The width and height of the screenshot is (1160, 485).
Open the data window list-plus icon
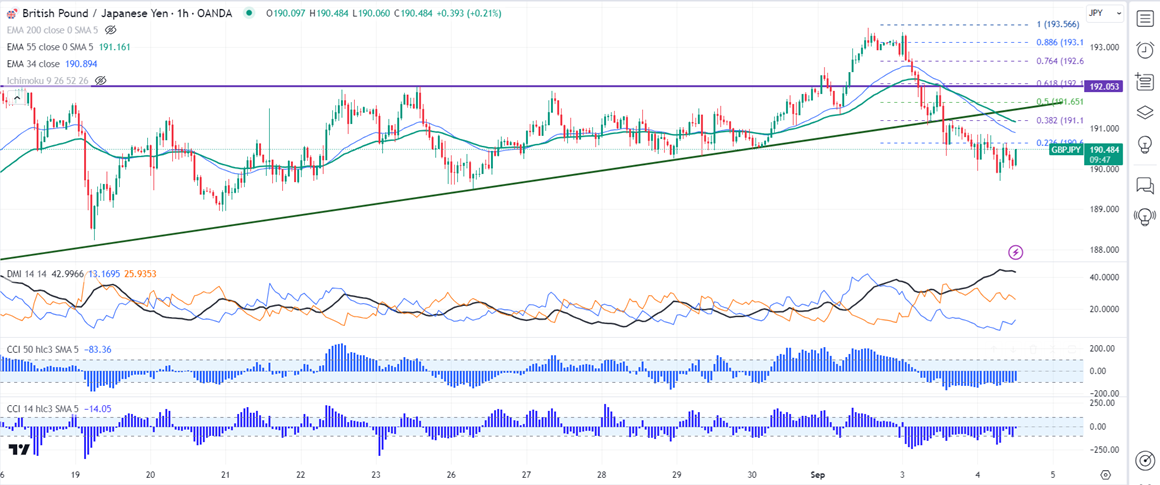pos(1144,81)
